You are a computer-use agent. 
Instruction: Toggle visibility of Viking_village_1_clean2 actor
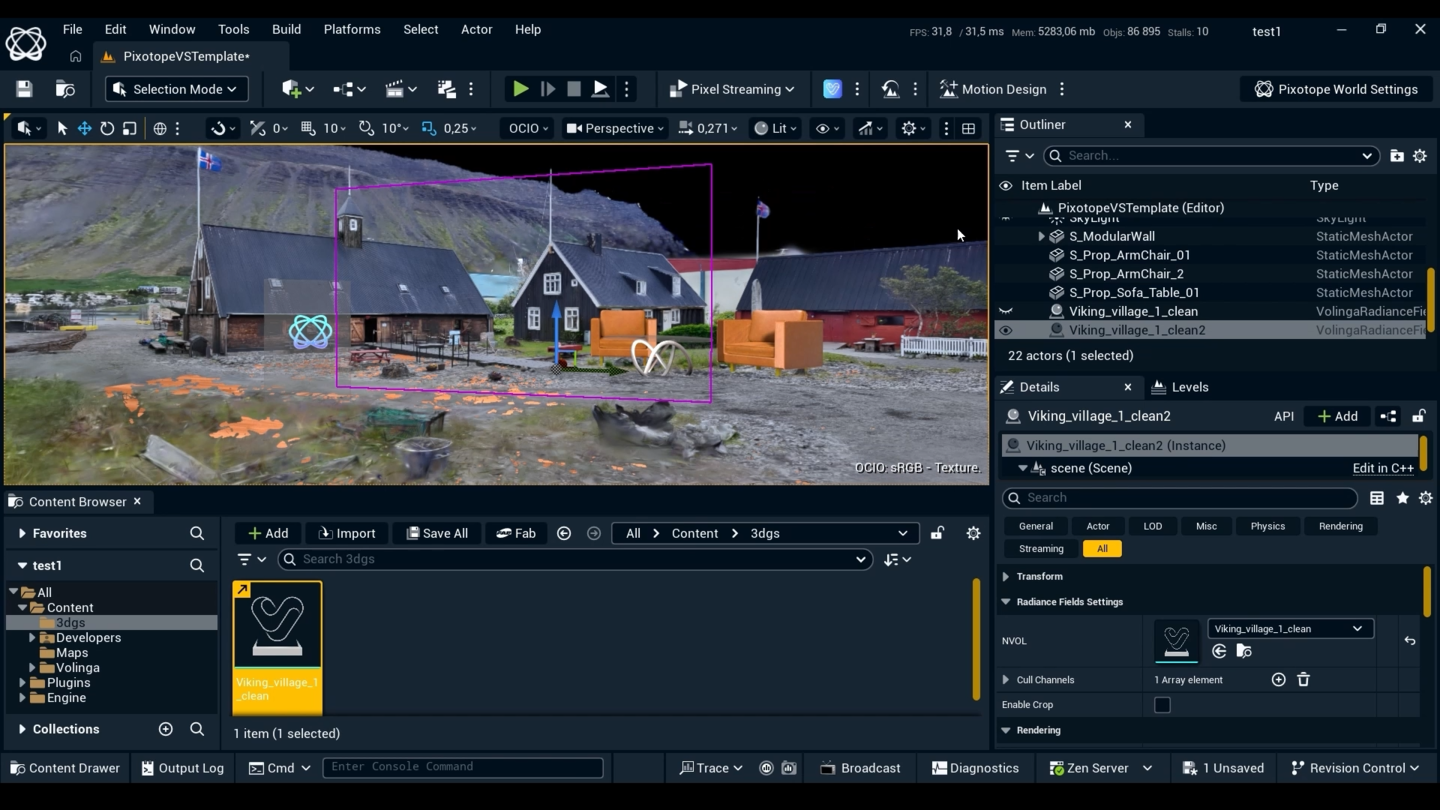pyautogui.click(x=1006, y=330)
